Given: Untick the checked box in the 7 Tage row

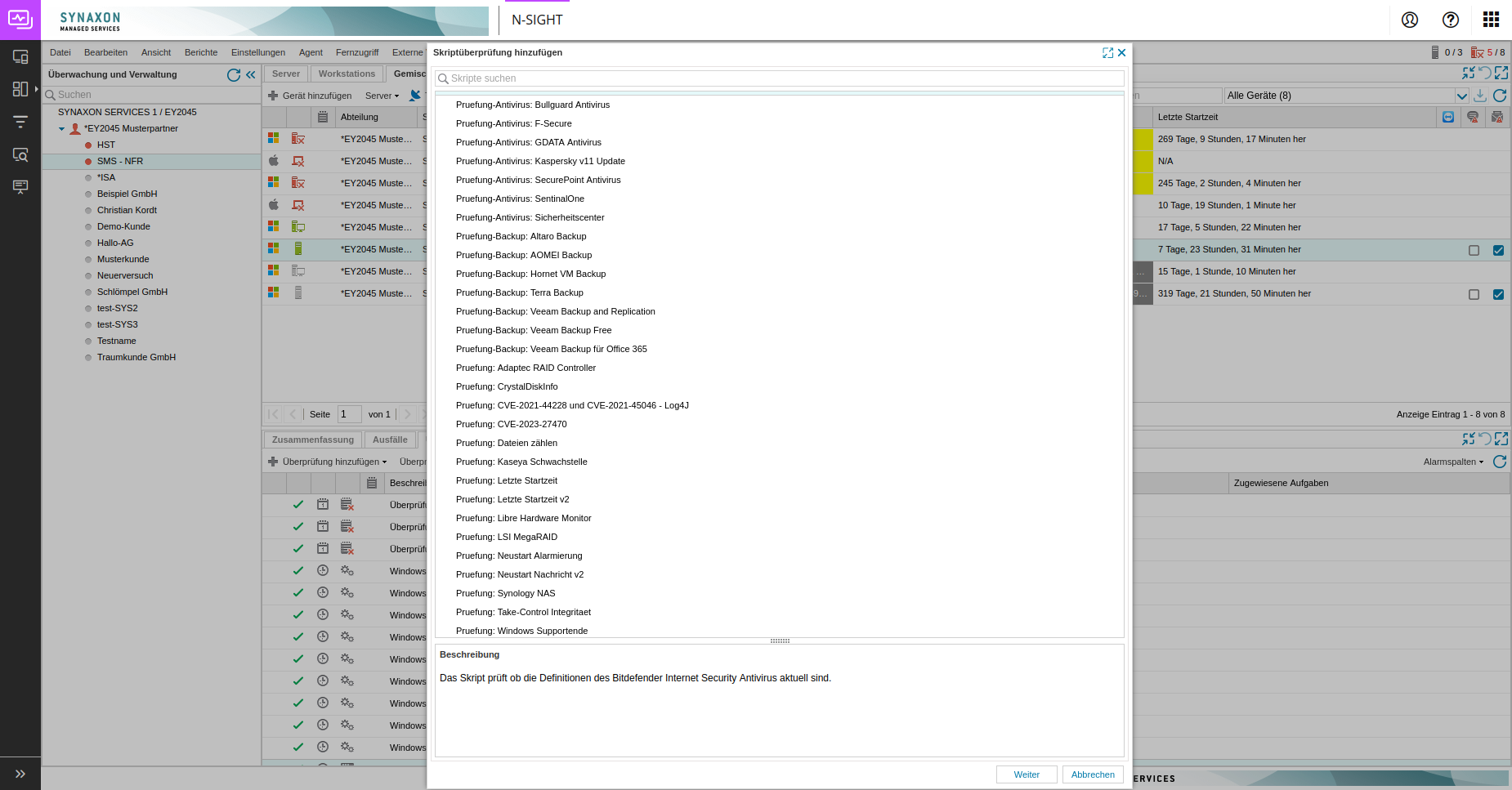Looking at the screenshot, I should (1498, 250).
